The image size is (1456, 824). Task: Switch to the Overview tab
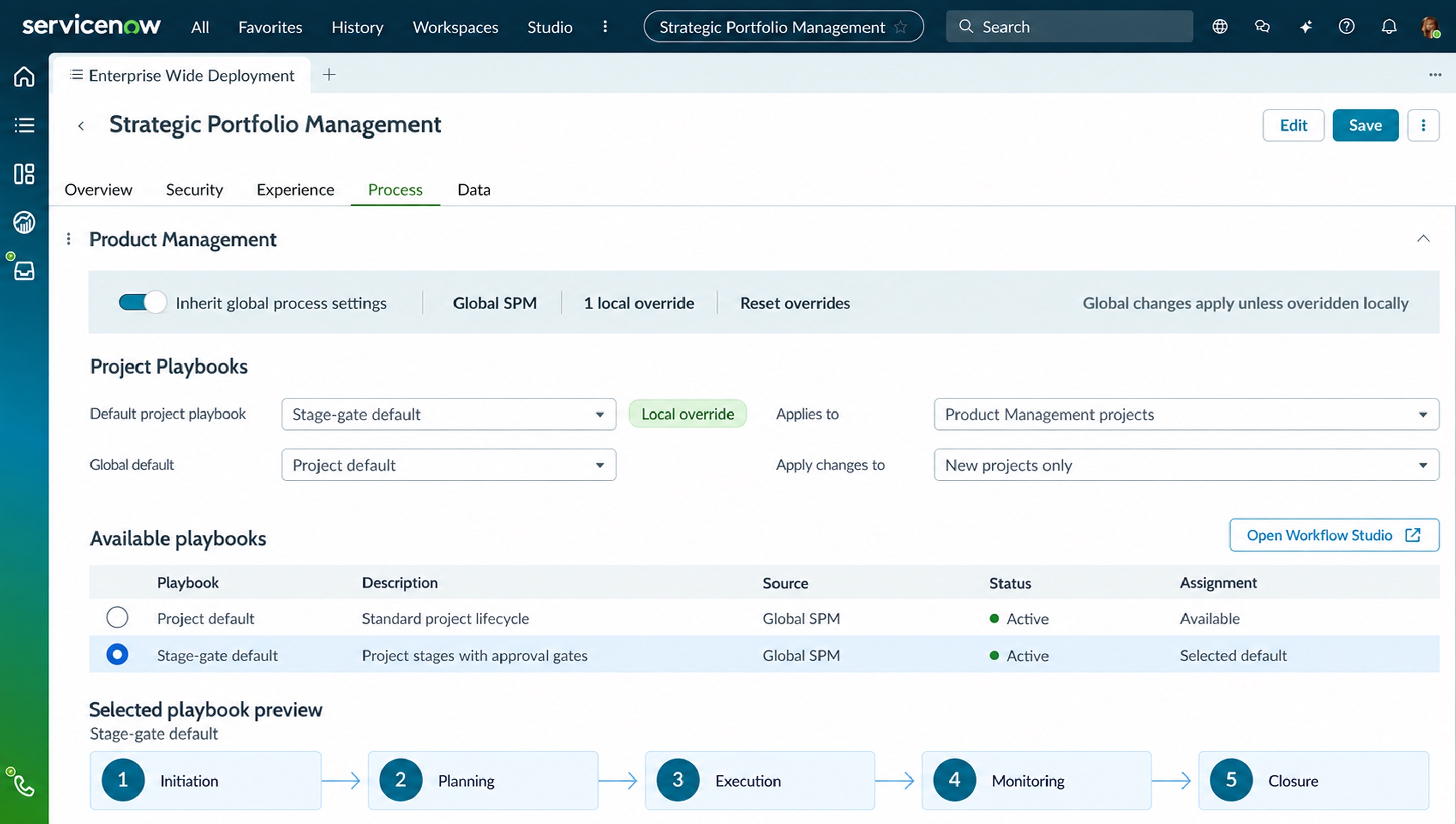pos(99,190)
